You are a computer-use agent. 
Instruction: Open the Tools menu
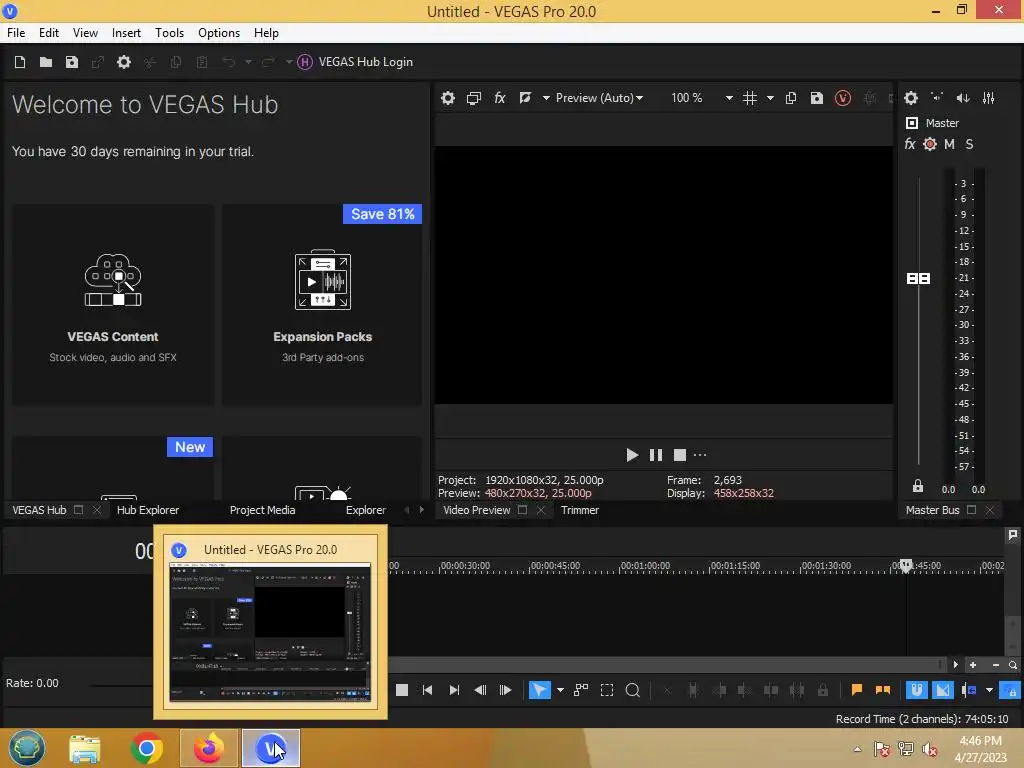coord(169,33)
